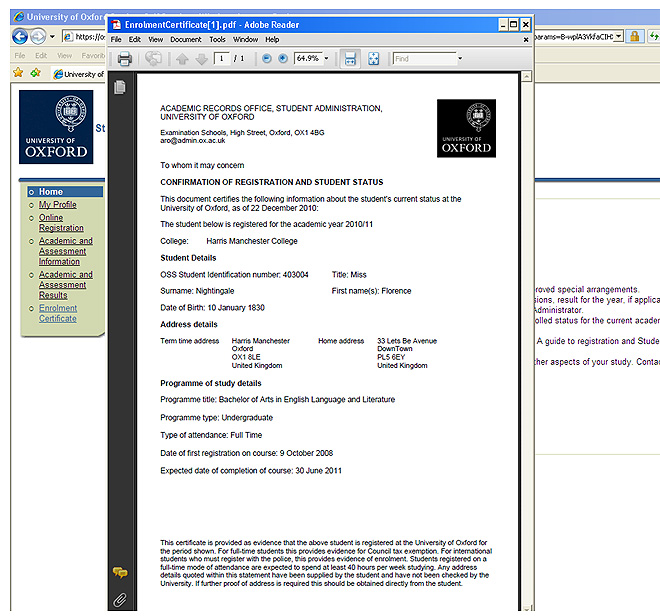Go to Online Registration page
The image size is (660, 616).
(61, 222)
